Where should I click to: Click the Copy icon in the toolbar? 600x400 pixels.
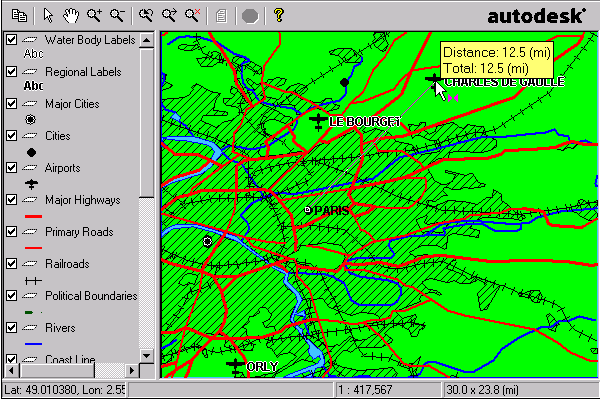coord(20,15)
